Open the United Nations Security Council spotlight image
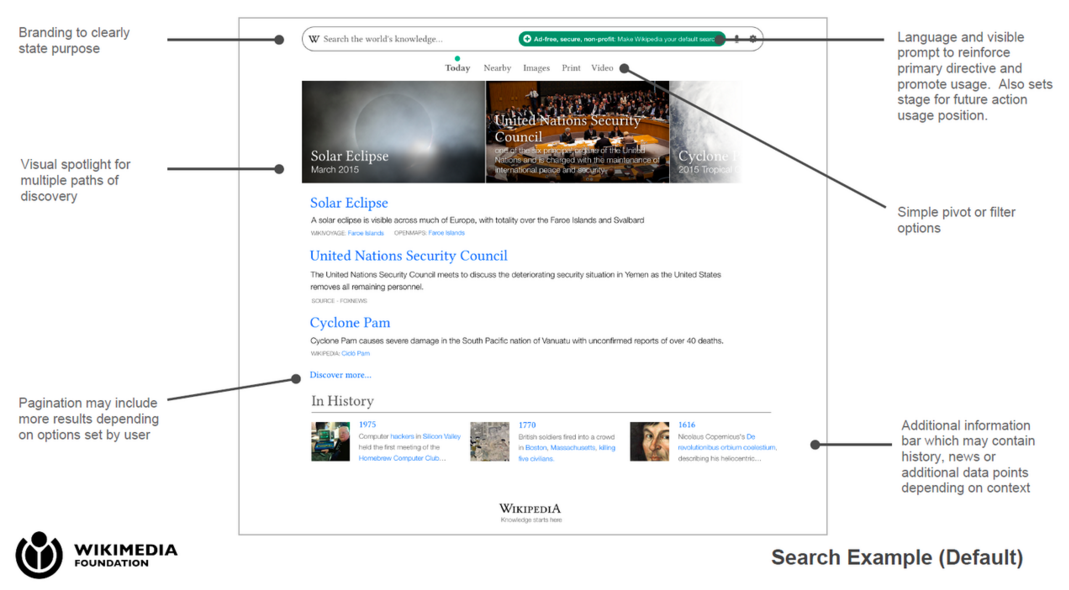The width and height of the screenshot is (1069, 590). tap(577, 132)
